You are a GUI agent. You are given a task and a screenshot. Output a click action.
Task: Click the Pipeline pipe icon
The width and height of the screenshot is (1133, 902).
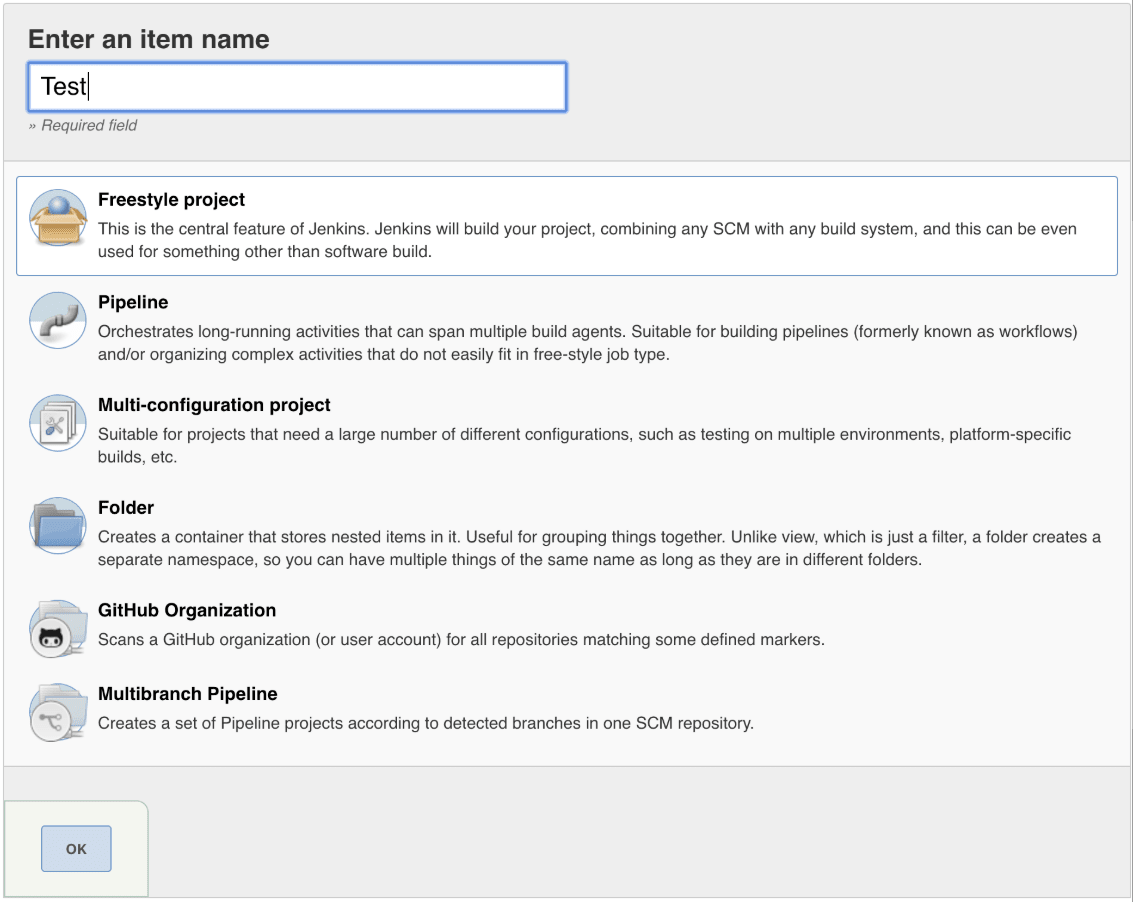58,321
